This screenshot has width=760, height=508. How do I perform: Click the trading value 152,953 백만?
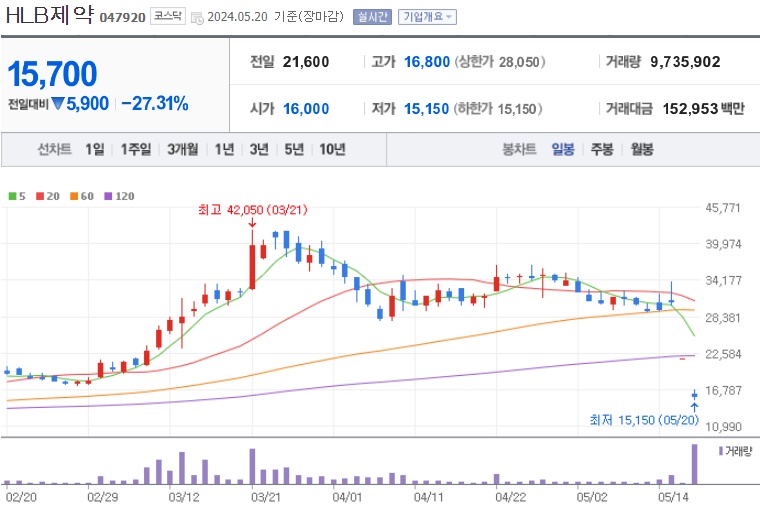(703, 109)
